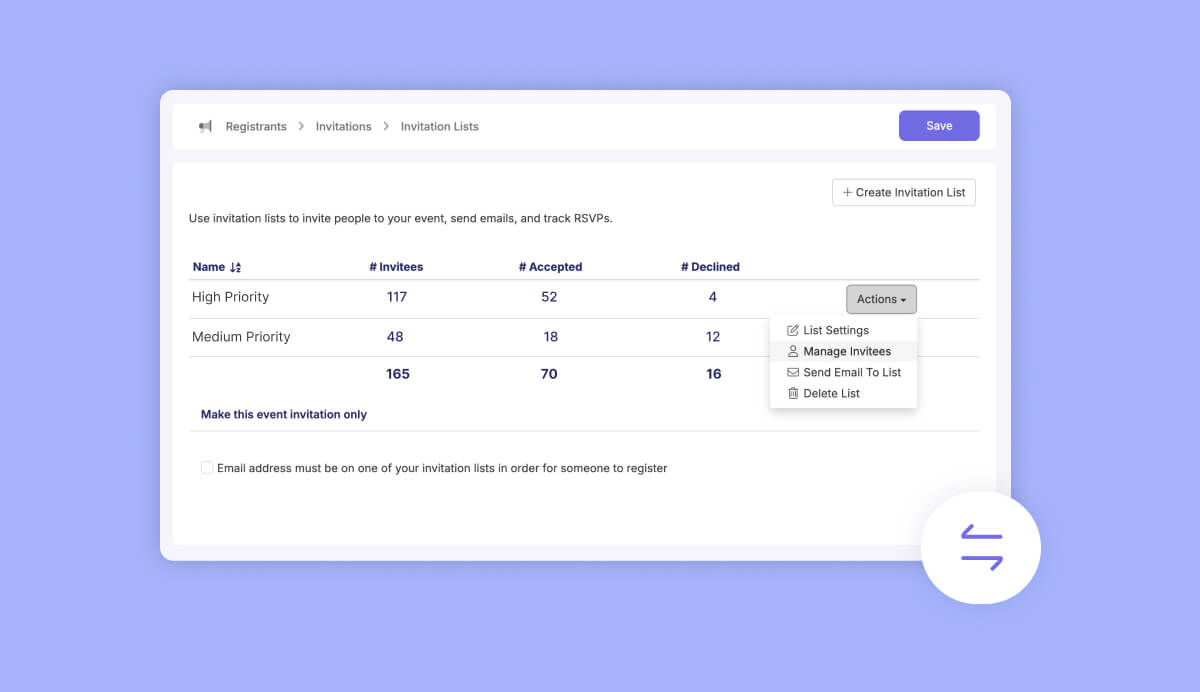Go to Registrants in the breadcrumb

pos(256,127)
